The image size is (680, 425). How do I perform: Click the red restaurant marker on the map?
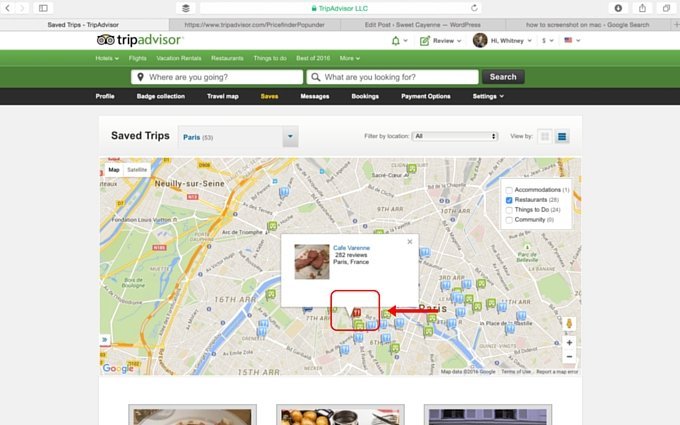[356, 313]
